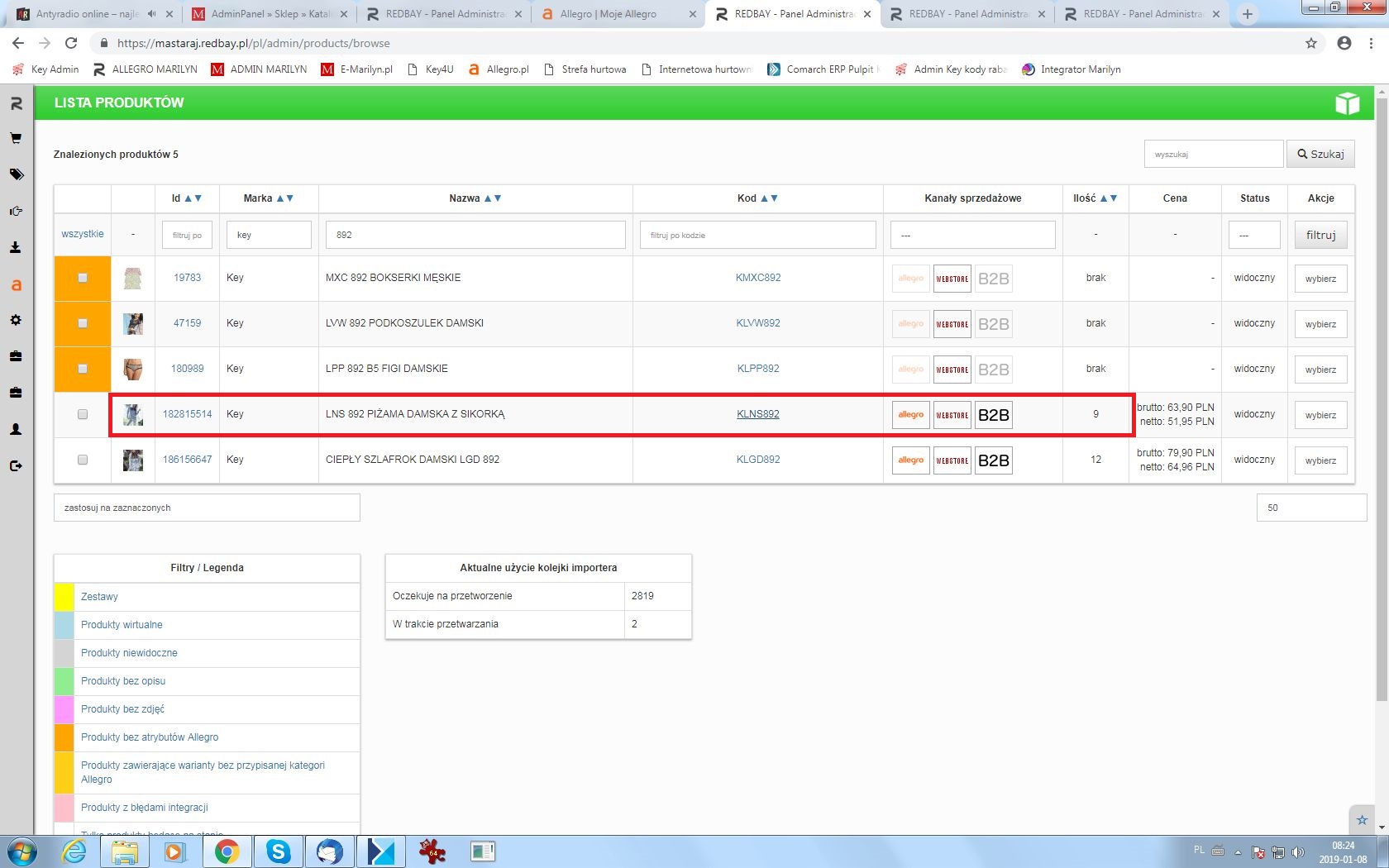Bookmark this page with the star icon

[x=1311, y=43]
